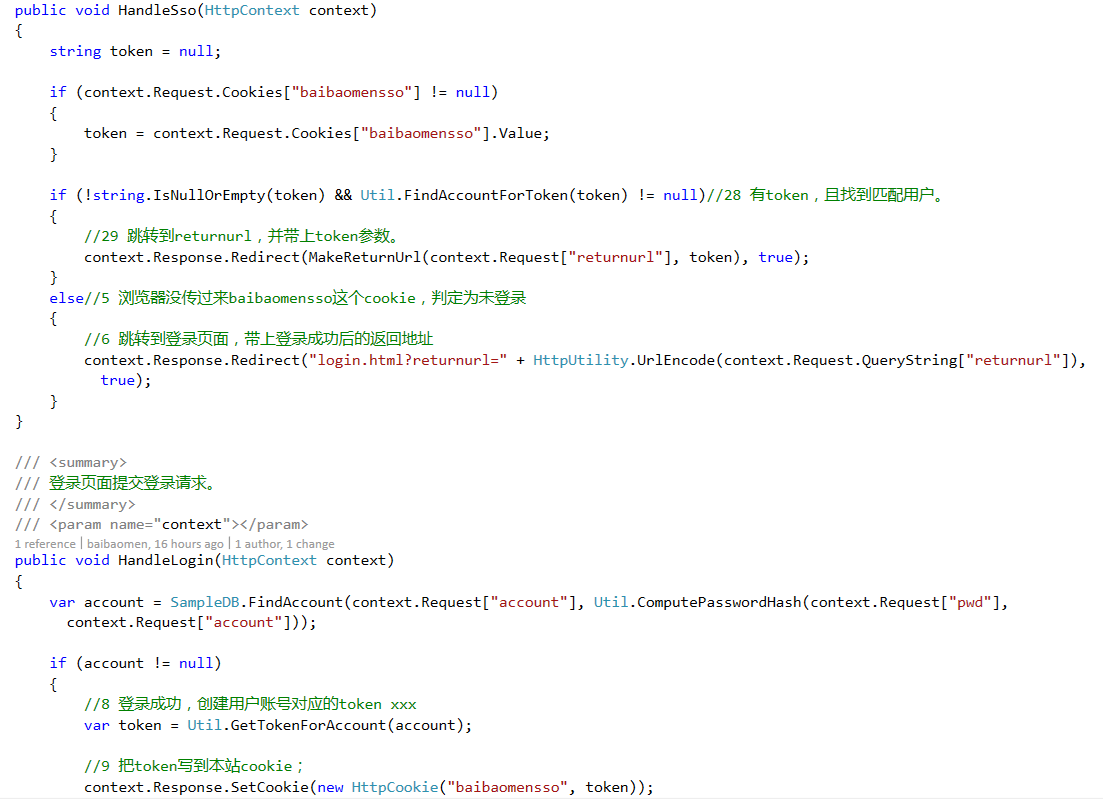Open the "baibaomen, 16 hours ago" CodeLens link
The width and height of the screenshot is (1103, 799).
click(155, 544)
